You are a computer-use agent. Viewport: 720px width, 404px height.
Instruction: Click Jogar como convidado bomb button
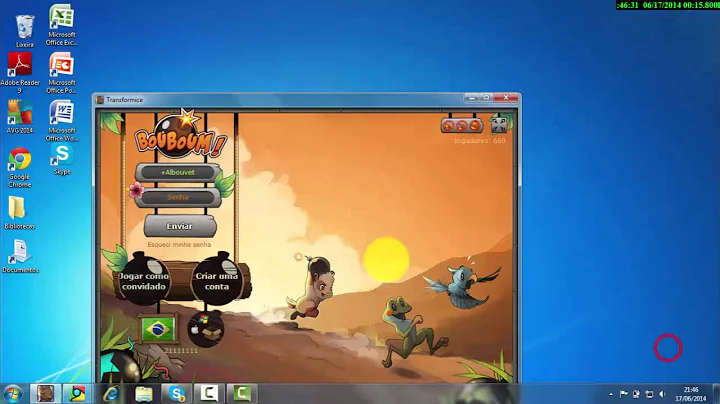144,281
